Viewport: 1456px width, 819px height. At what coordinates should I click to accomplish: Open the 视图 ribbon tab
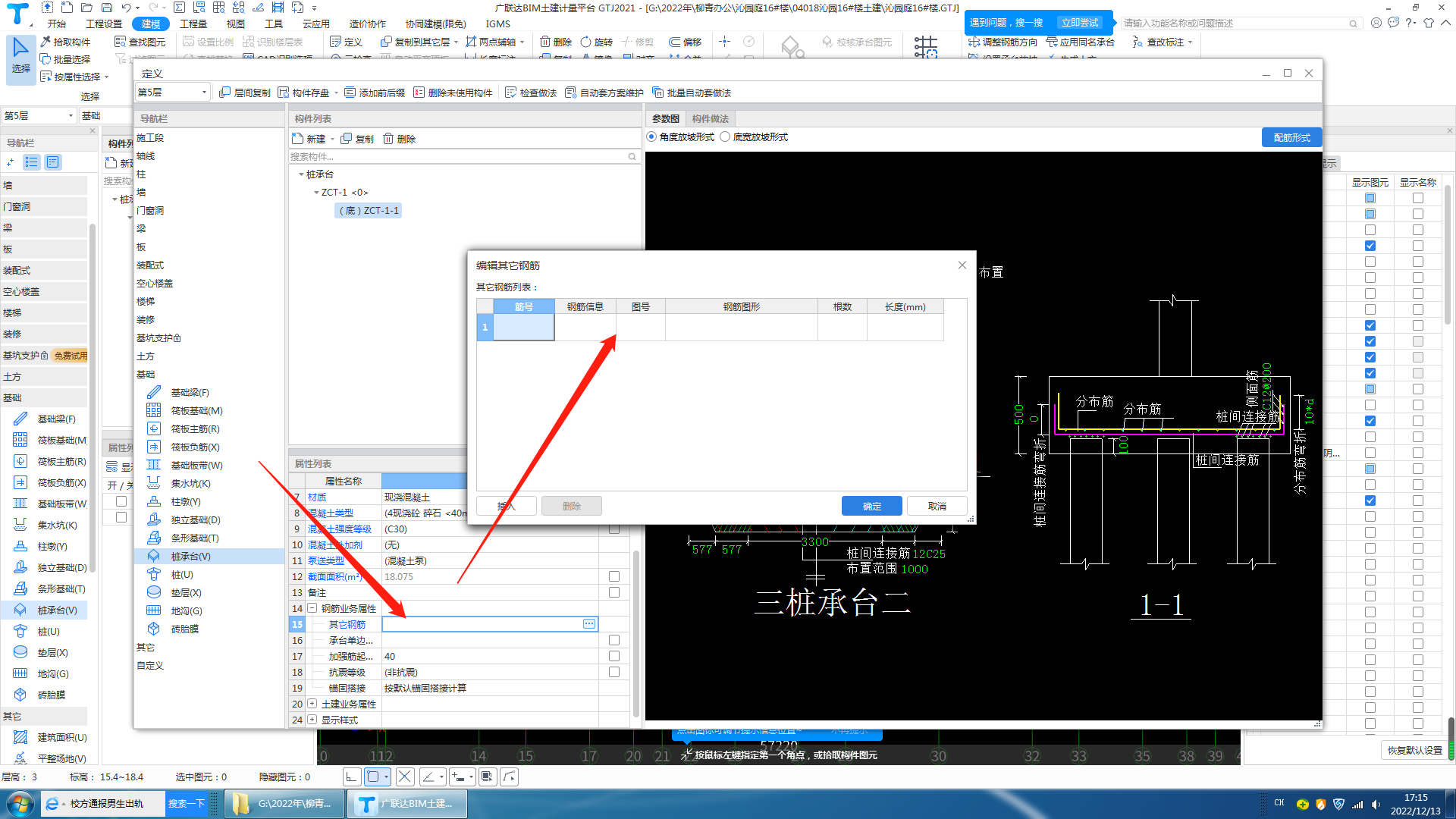coord(236,24)
